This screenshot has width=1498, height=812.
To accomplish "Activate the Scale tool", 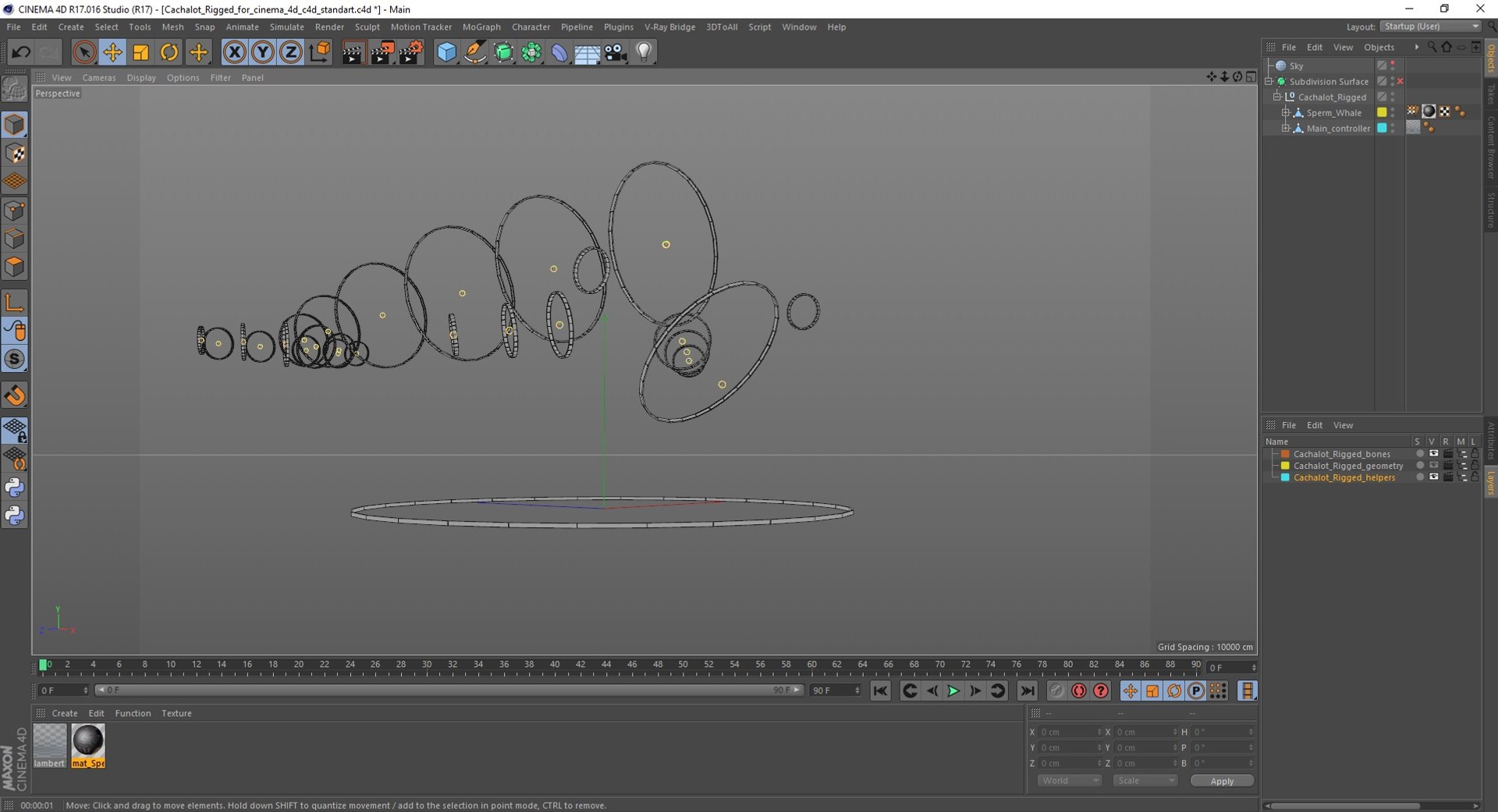I will click(140, 52).
